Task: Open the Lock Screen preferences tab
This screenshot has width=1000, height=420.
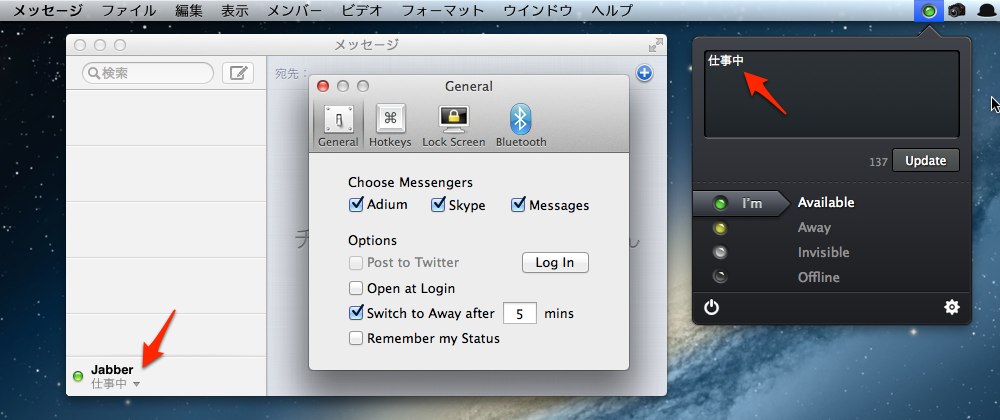Action: (x=453, y=126)
